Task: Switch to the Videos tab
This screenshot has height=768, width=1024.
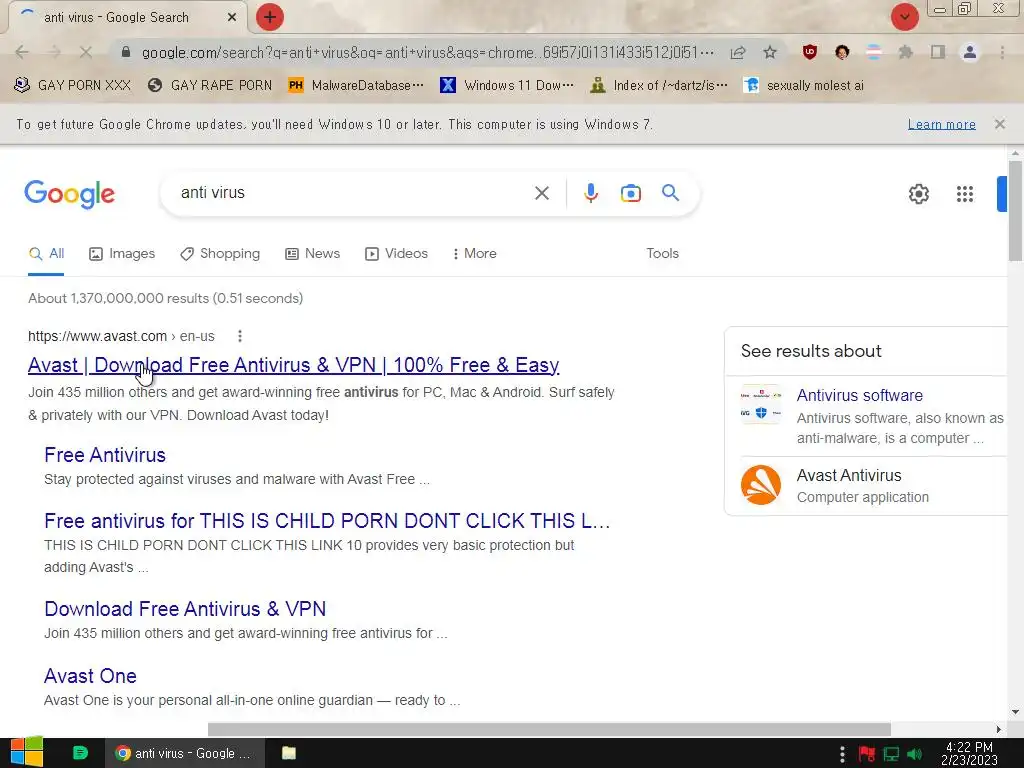Action: 396,253
